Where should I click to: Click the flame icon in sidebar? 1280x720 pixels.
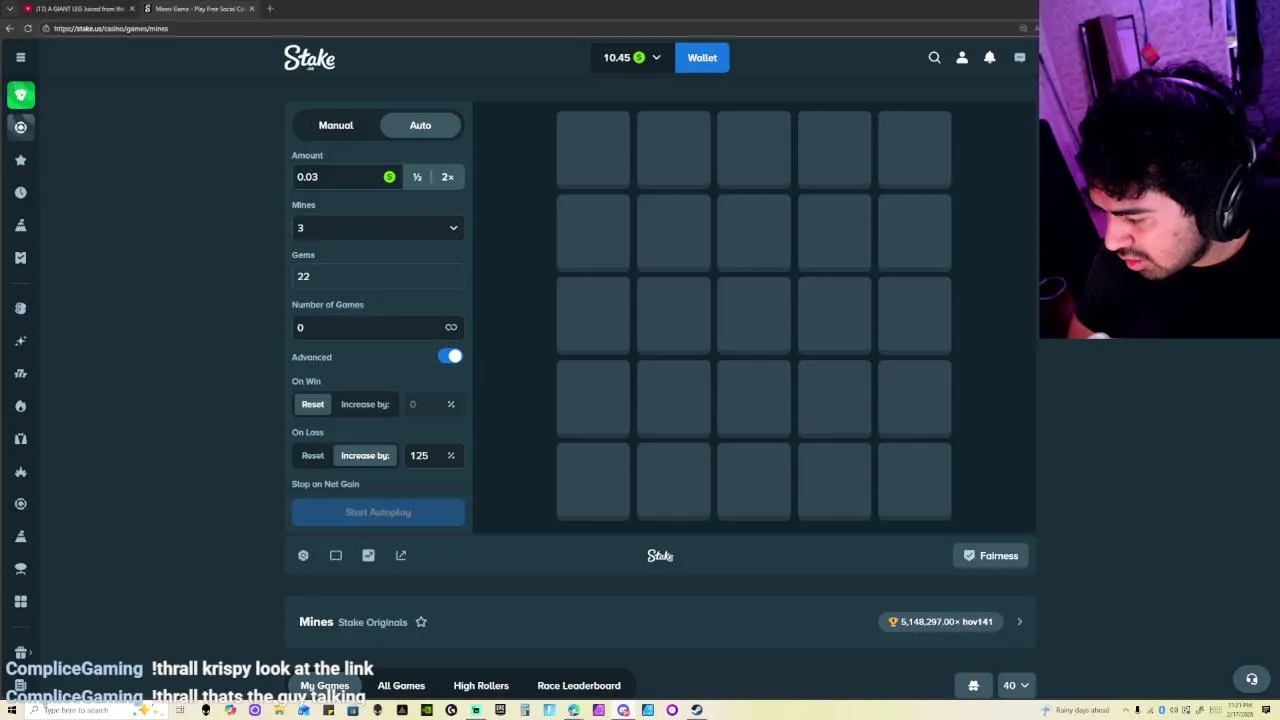(x=20, y=406)
